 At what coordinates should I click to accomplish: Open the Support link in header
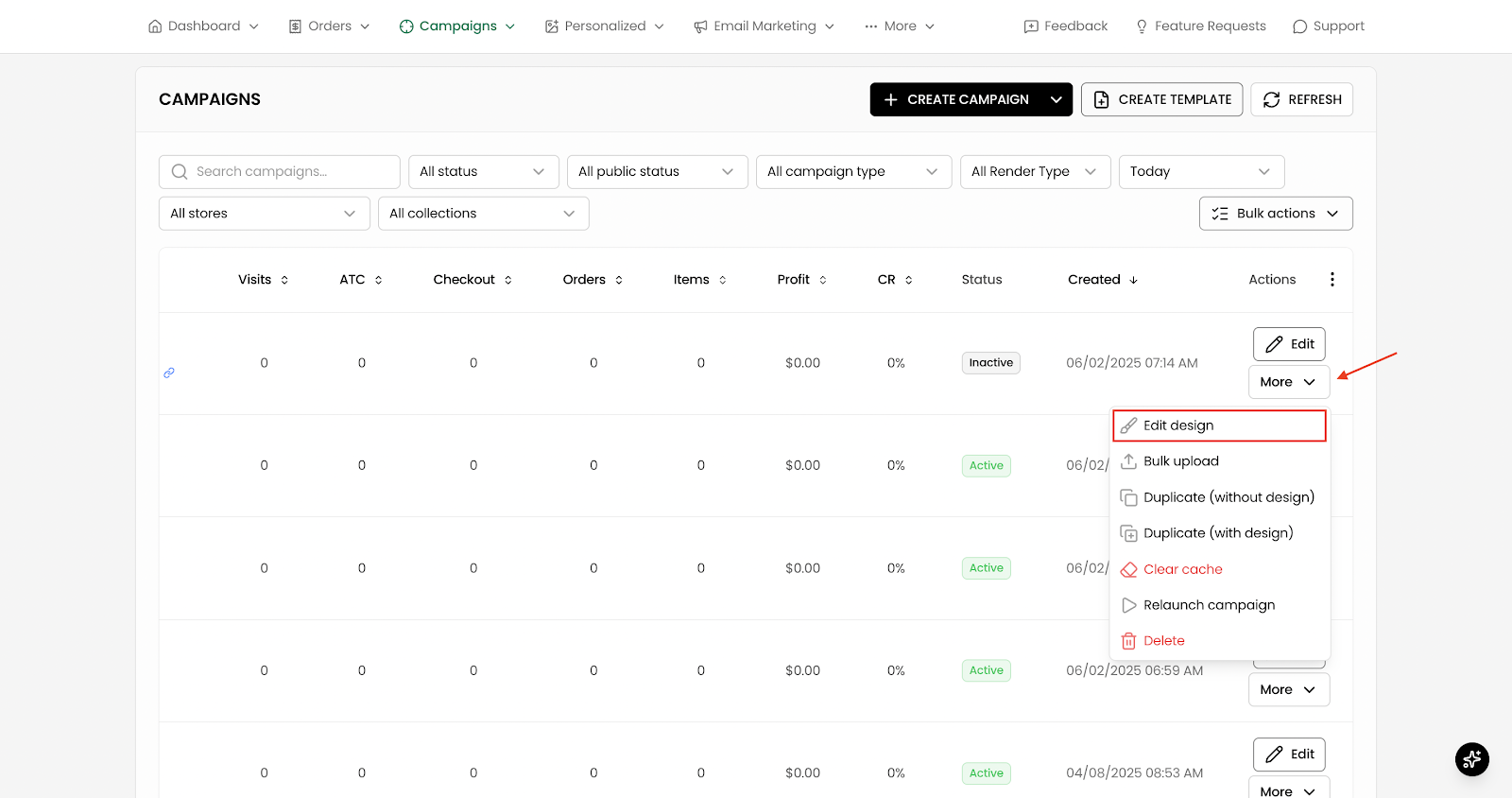tap(1328, 26)
